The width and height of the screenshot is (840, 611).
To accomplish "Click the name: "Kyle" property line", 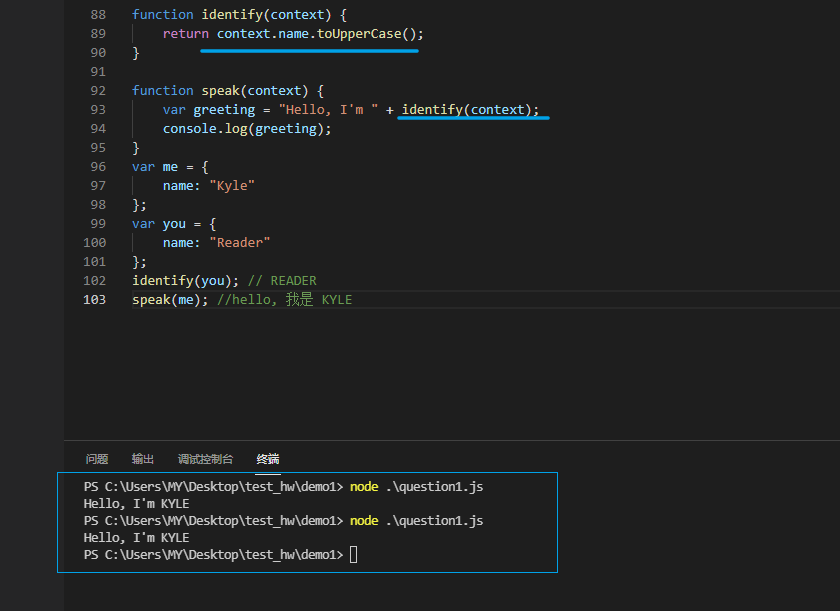I will click(x=209, y=186).
